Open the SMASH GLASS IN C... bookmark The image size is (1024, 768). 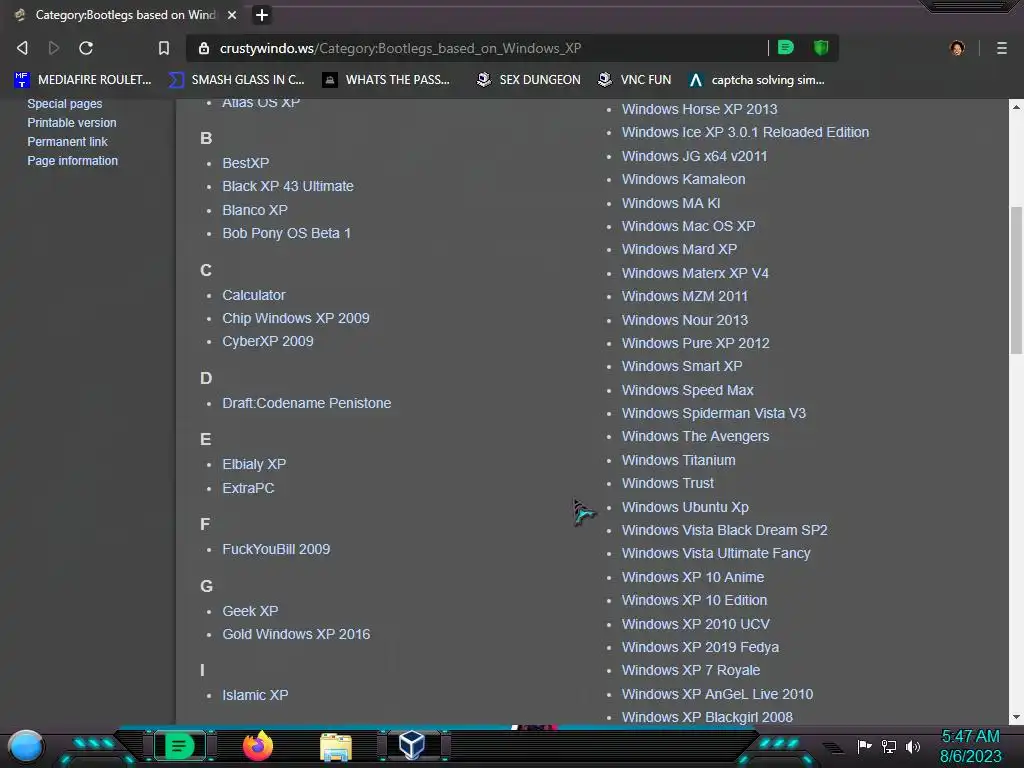(x=236, y=80)
